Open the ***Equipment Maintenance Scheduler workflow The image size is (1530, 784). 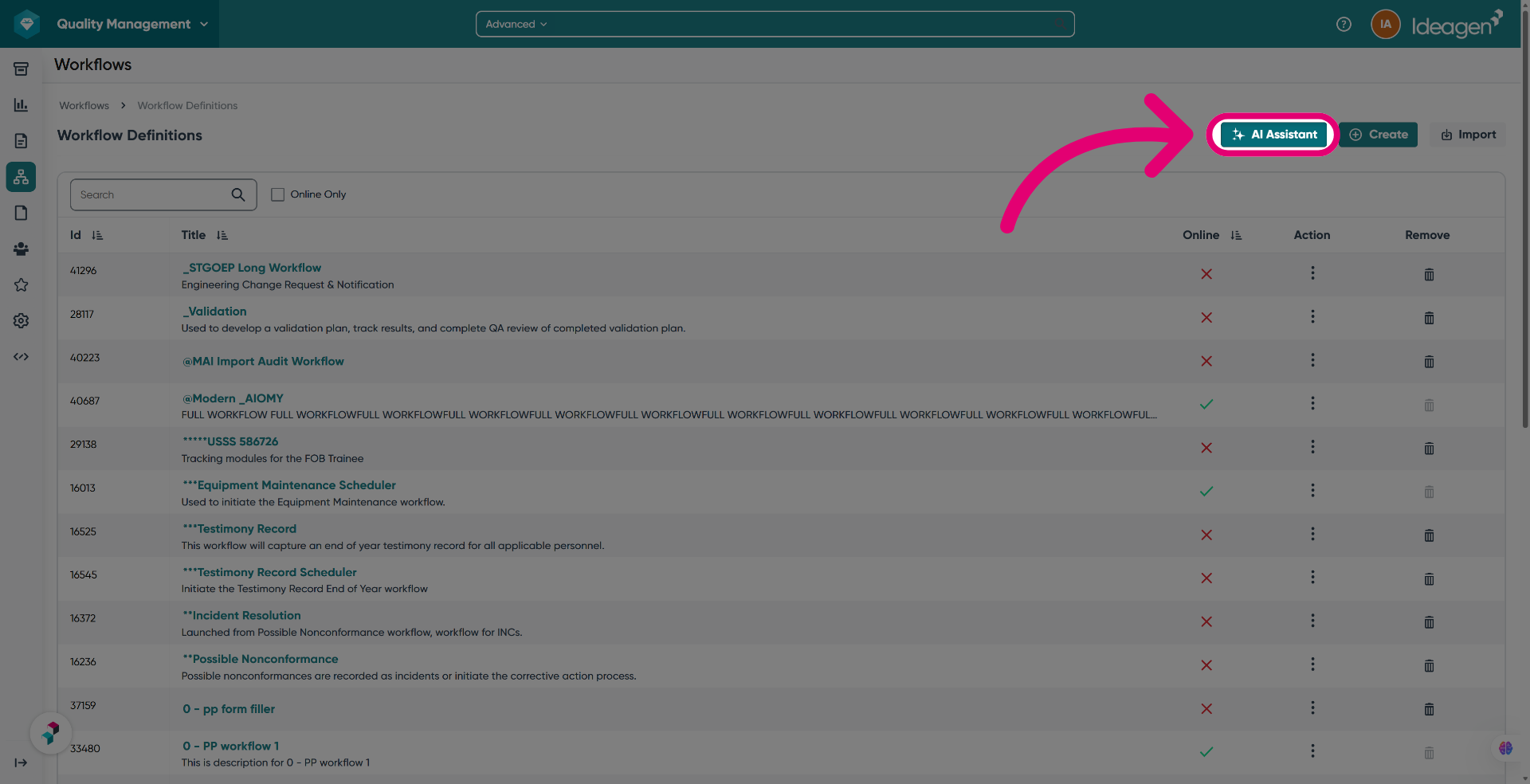tap(289, 485)
